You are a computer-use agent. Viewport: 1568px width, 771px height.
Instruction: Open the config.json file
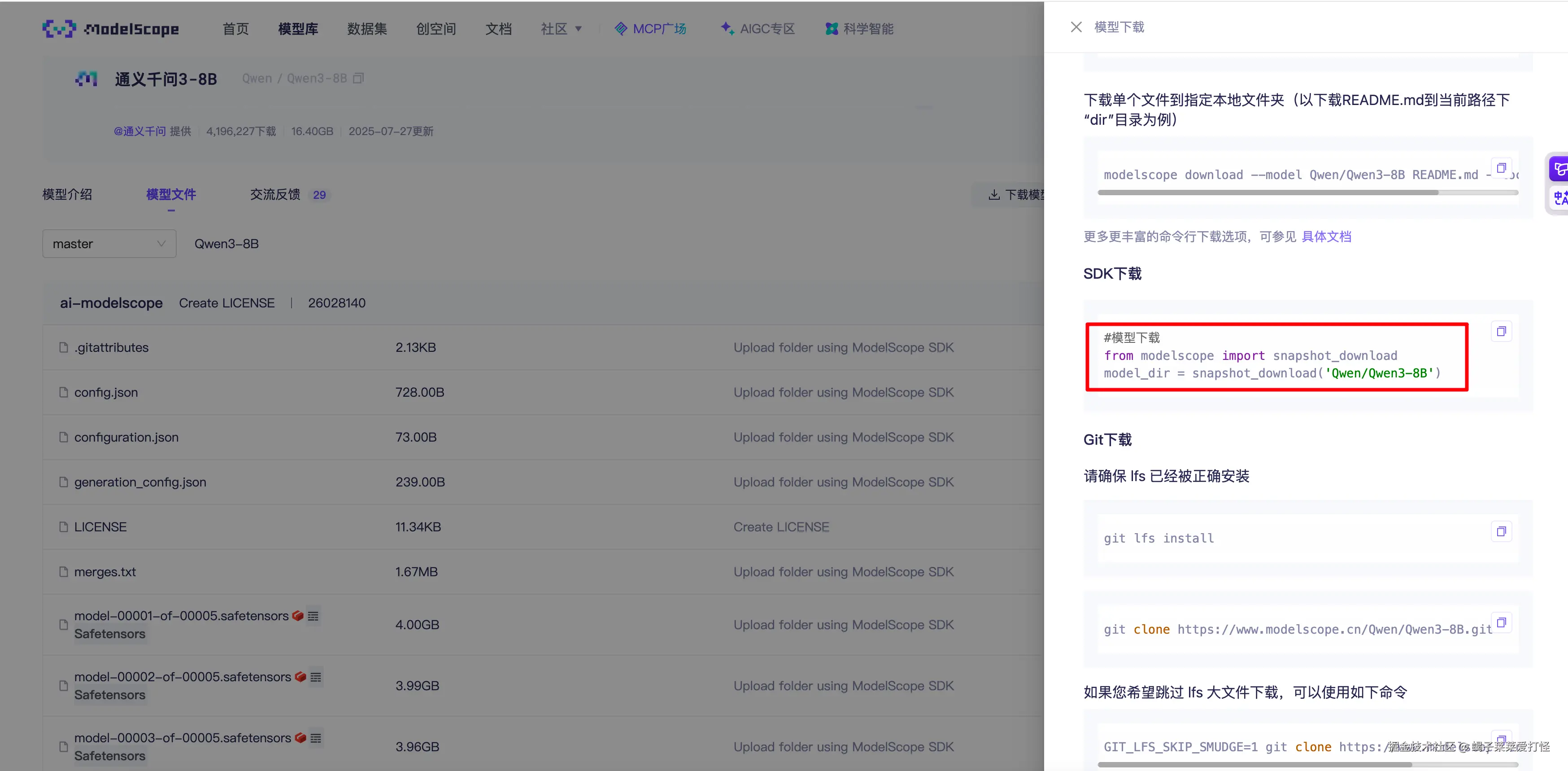click(x=106, y=393)
